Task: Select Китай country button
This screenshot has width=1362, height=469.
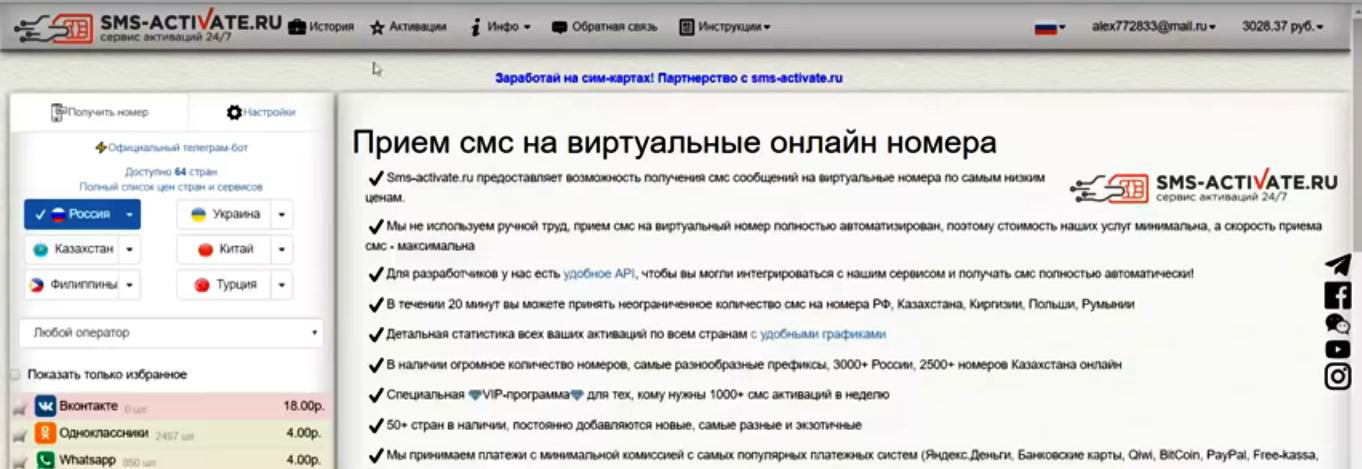Action: point(224,249)
